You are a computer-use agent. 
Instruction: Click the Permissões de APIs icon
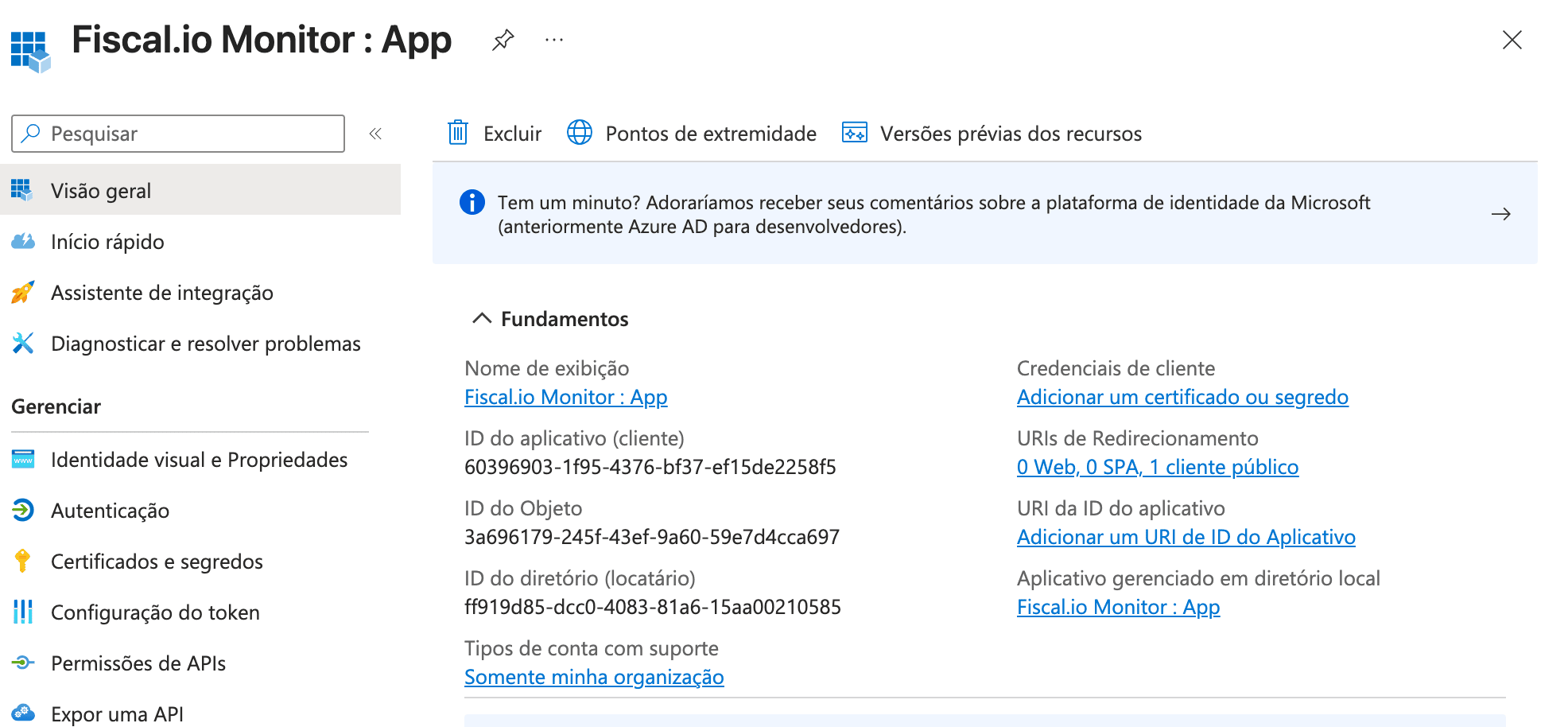[x=23, y=663]
